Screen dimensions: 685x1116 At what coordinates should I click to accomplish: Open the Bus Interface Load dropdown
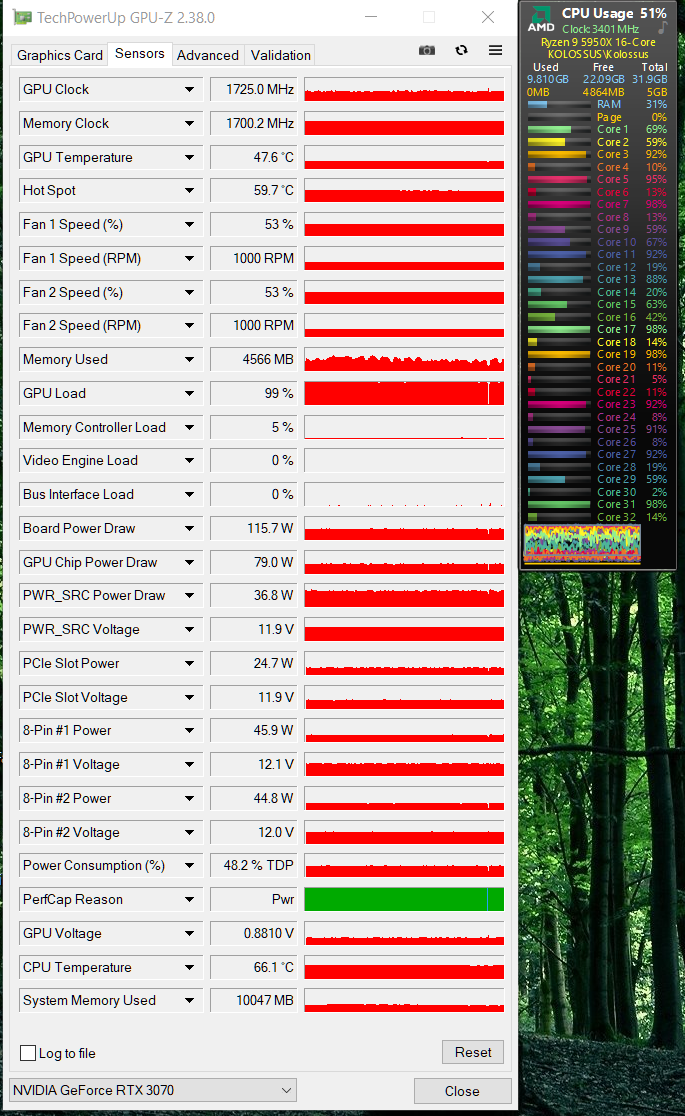pyautogui.click(x=189, y=495)
